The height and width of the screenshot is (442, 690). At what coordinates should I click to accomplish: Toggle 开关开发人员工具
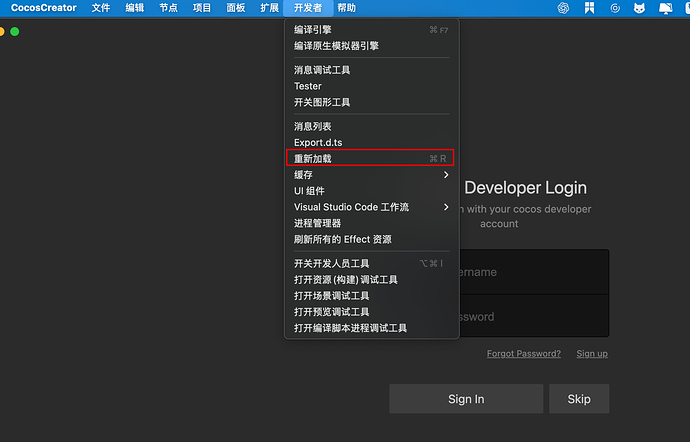tap(372, 263)
